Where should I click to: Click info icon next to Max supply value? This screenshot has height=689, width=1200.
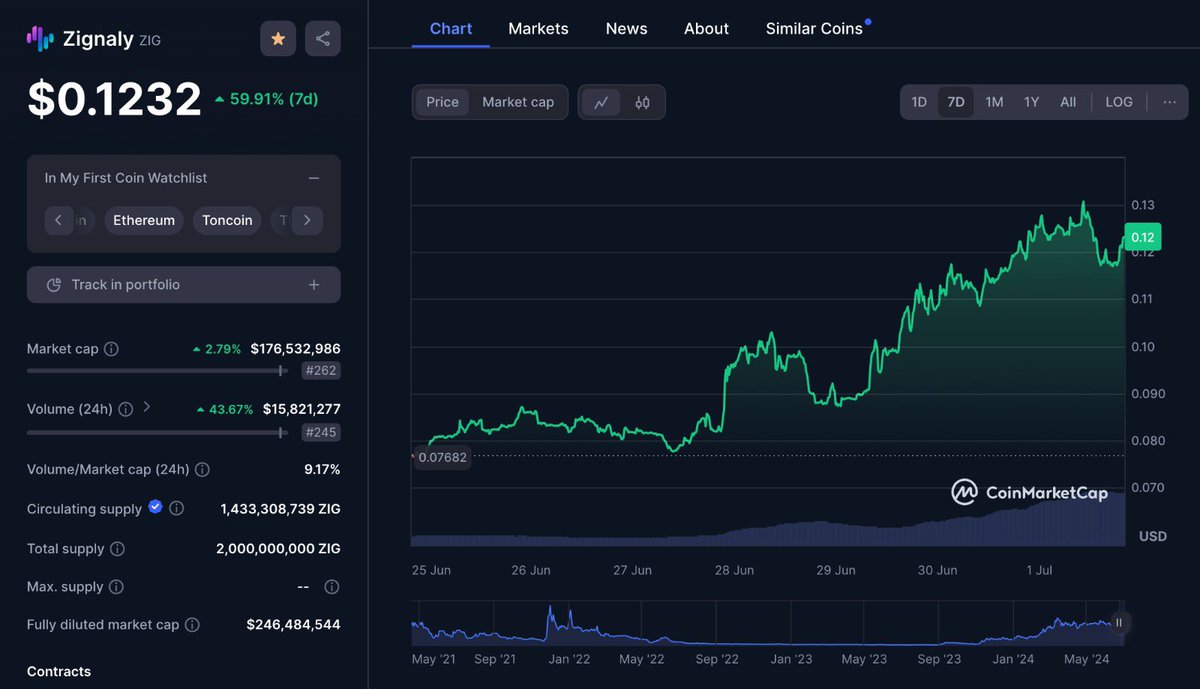pyautogui.click(x=332, y=587)
